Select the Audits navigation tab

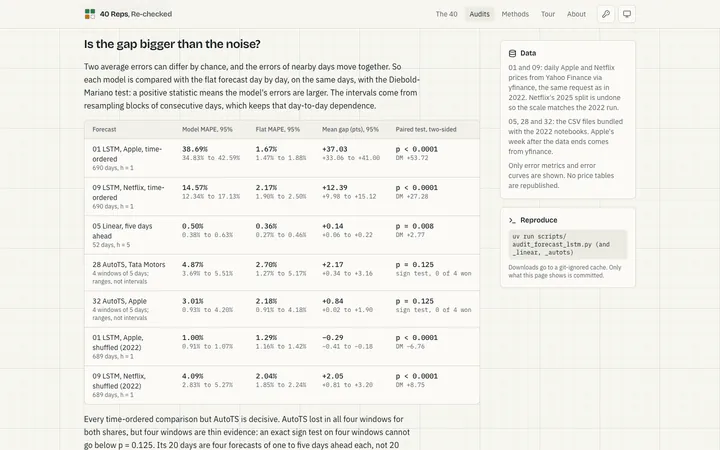coord(479,14)
